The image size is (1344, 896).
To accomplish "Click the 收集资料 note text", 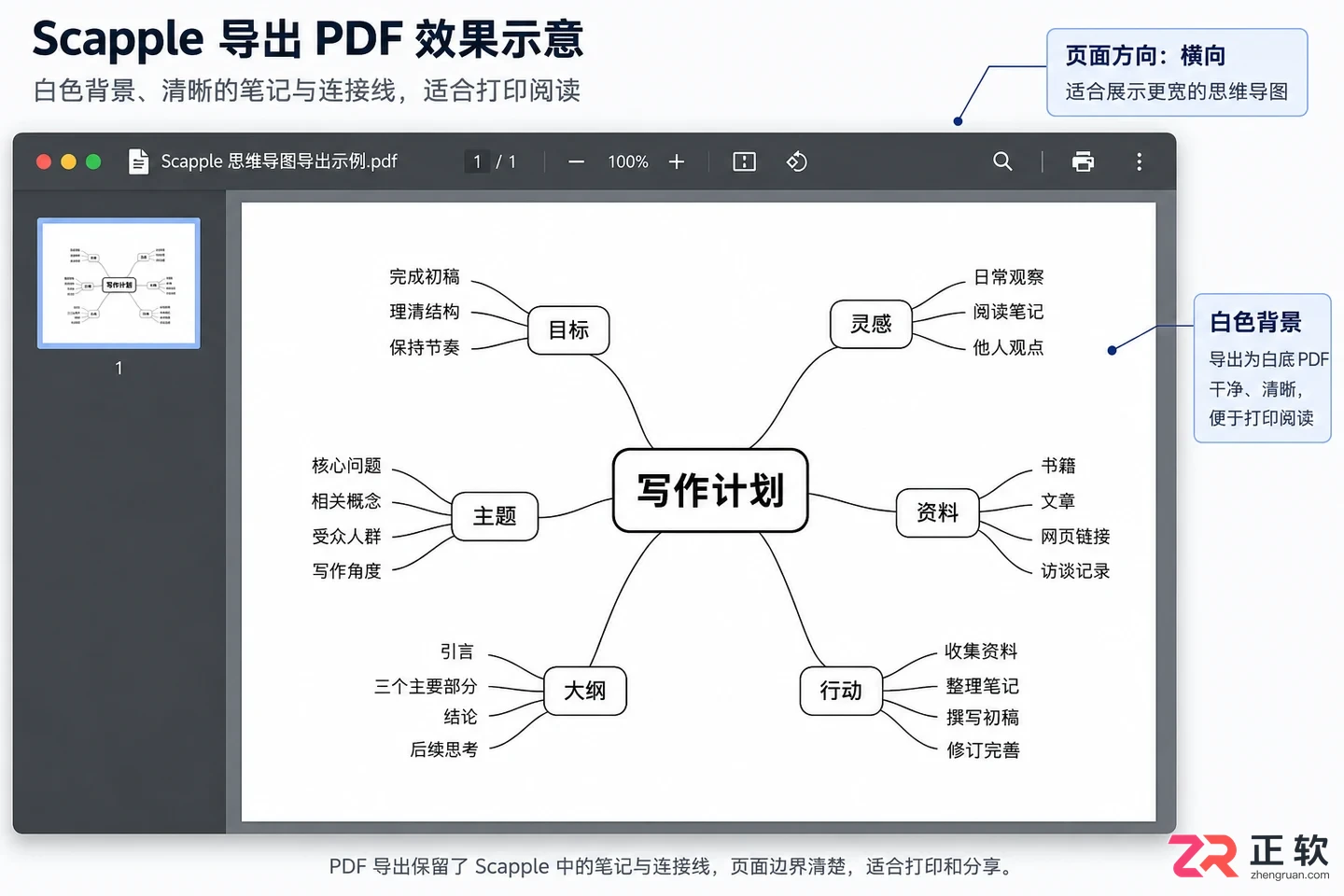I will (x=981, y=651).
